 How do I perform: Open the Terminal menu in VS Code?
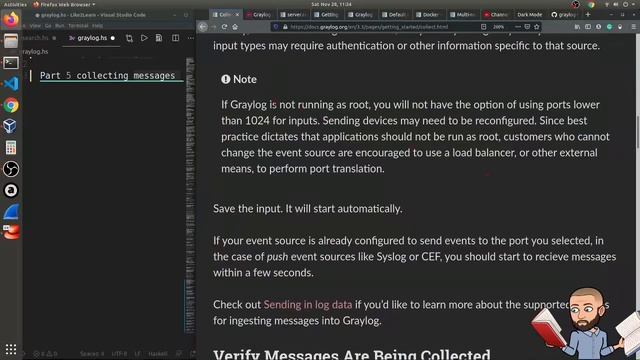[x=78, y=25]
